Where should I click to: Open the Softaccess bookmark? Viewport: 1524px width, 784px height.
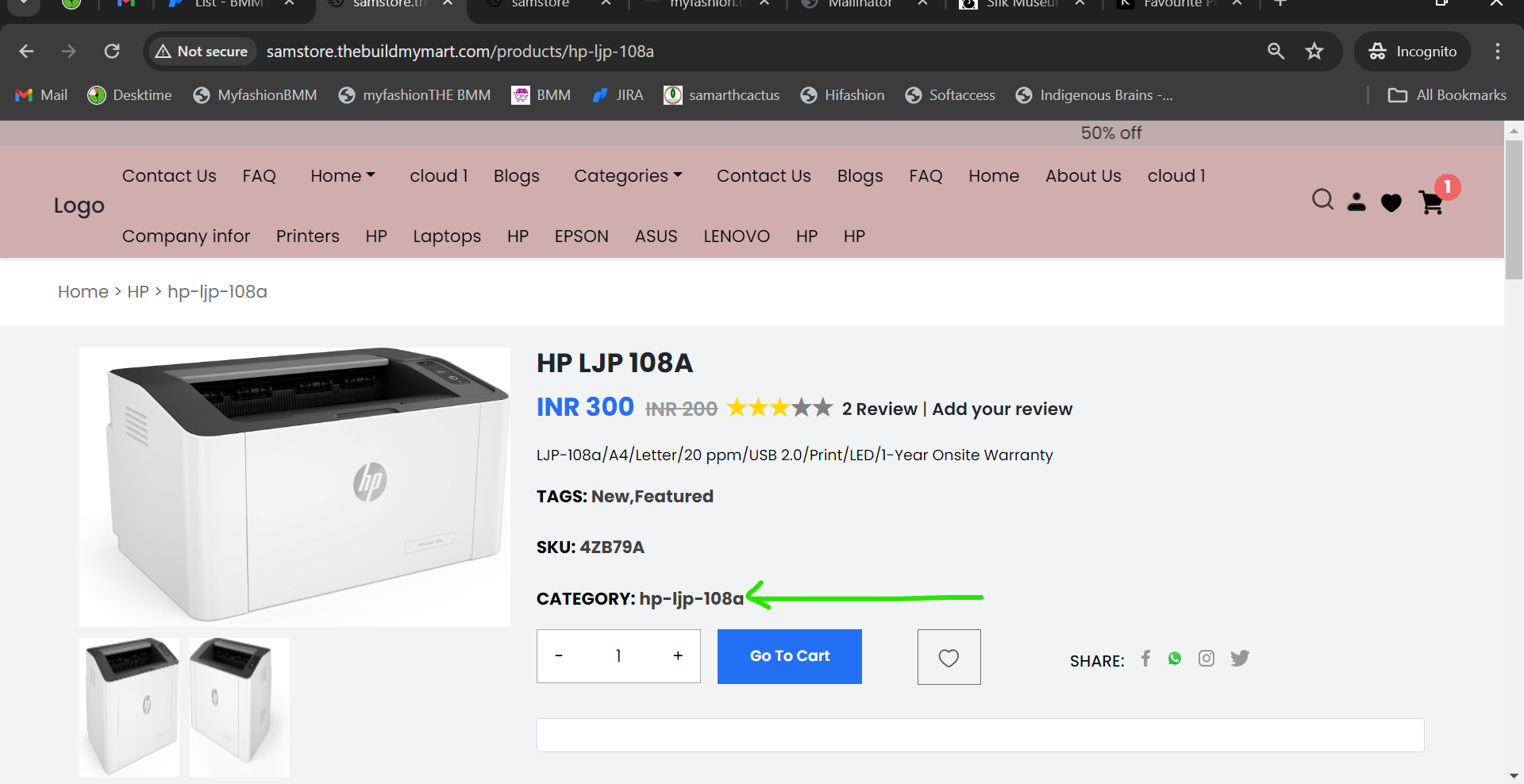click(950, 95)
